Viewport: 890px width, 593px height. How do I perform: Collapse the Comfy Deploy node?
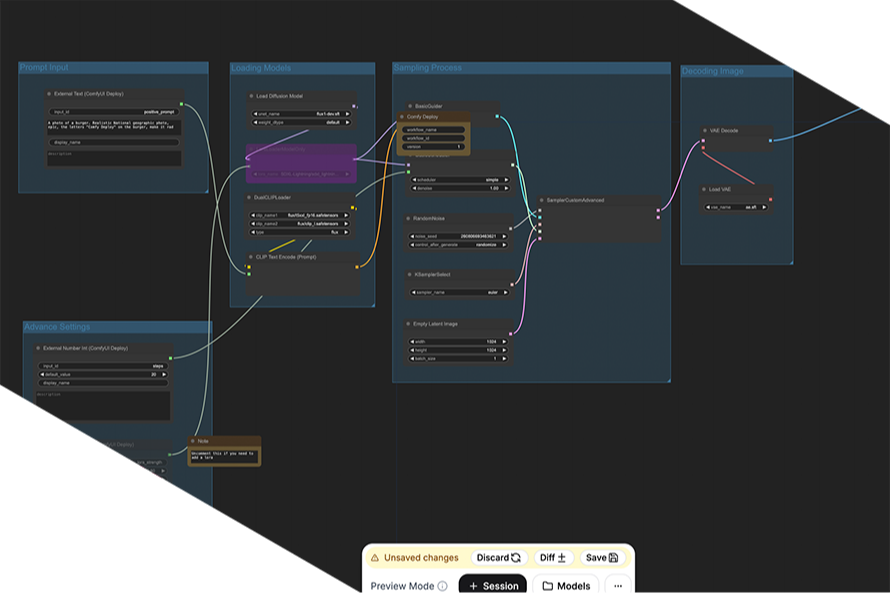(x=403, y=118)
